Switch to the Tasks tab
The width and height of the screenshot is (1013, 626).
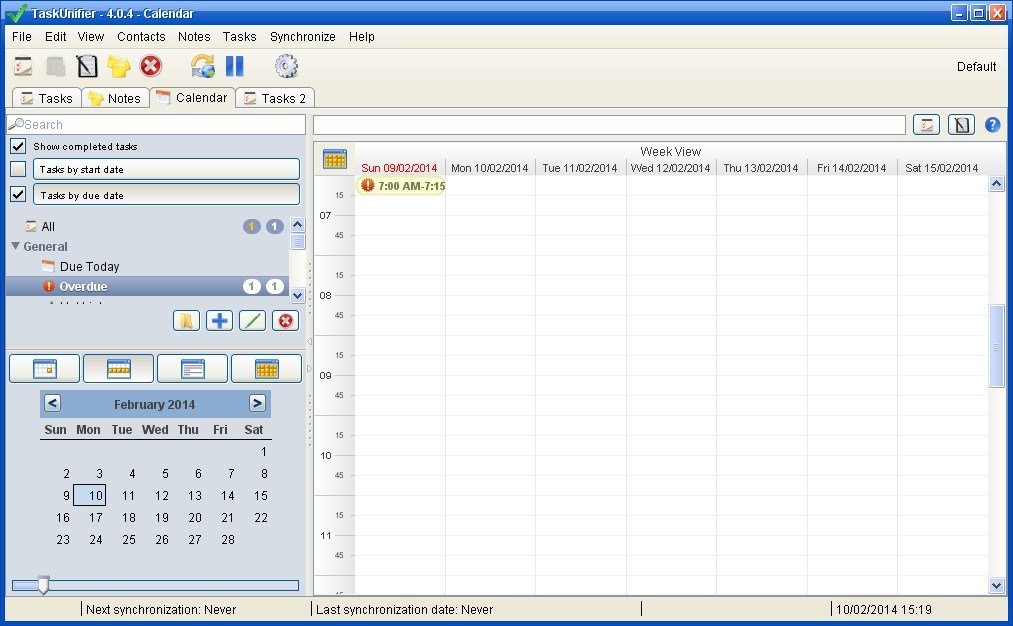coord(47,98)
